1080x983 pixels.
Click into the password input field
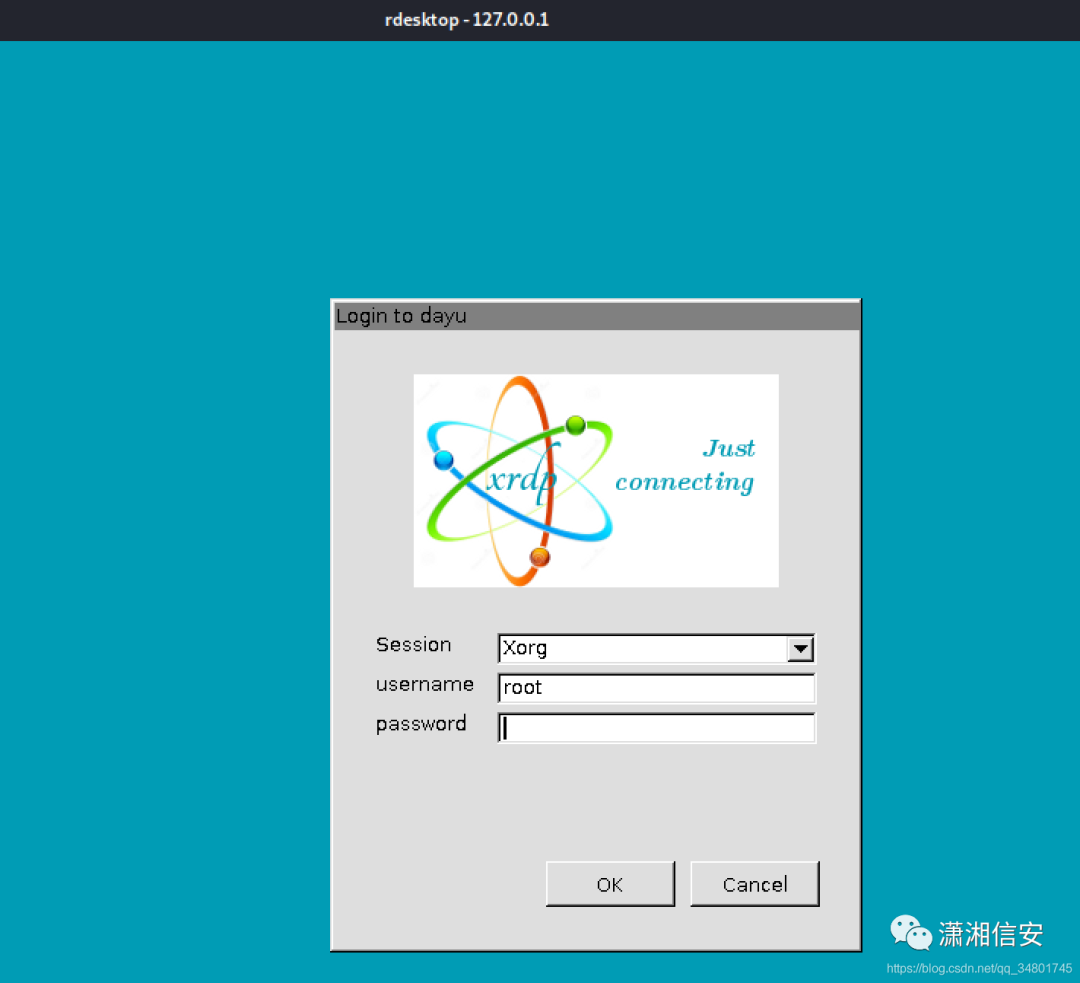(656, 727)
